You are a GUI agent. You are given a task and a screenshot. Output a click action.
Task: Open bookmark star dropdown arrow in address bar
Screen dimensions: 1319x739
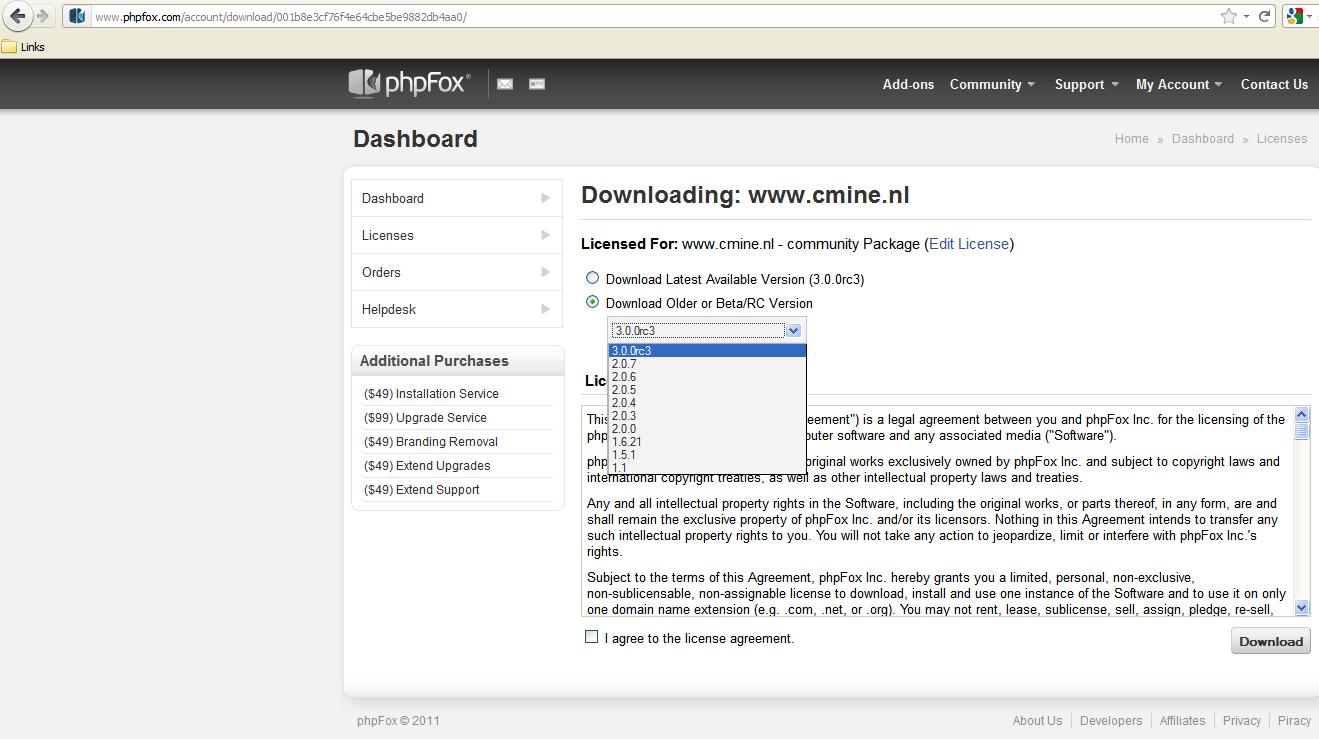tap(1245, 17)
